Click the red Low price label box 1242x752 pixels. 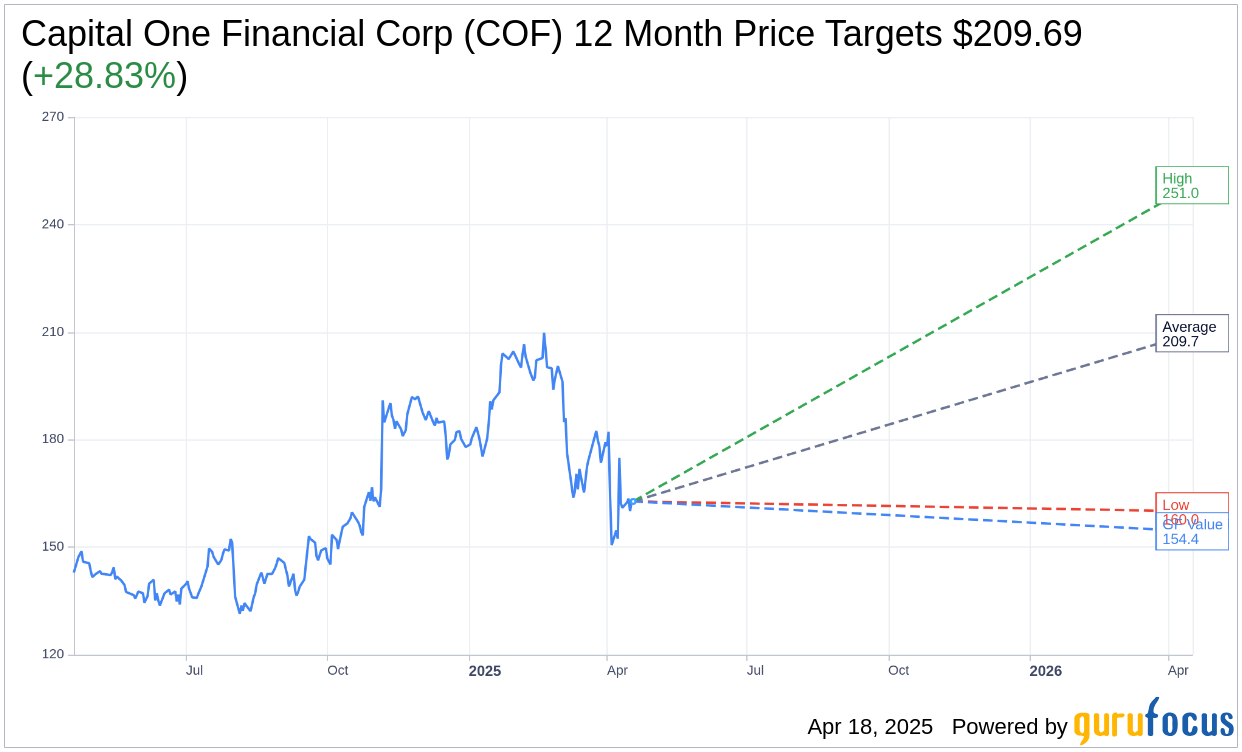pos(1191,502)
